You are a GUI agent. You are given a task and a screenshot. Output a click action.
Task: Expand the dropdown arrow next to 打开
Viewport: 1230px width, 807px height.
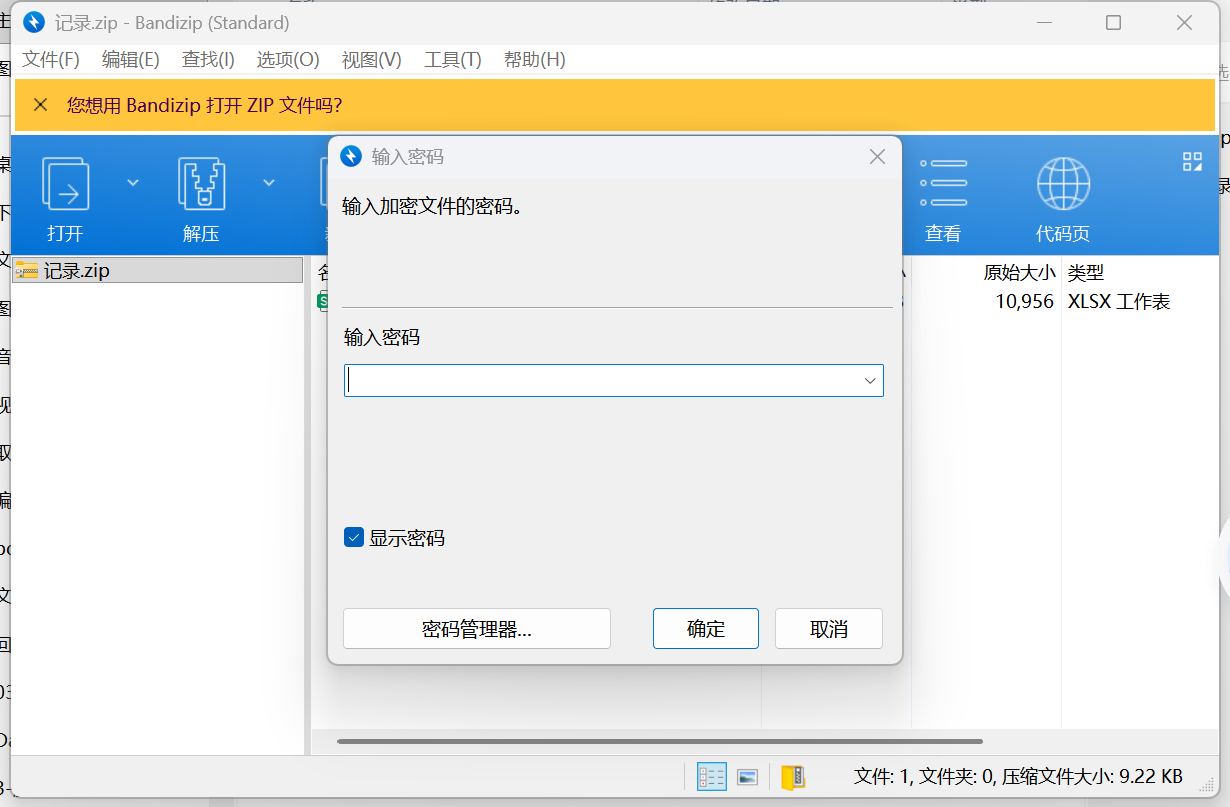click(x=132, y=182)
